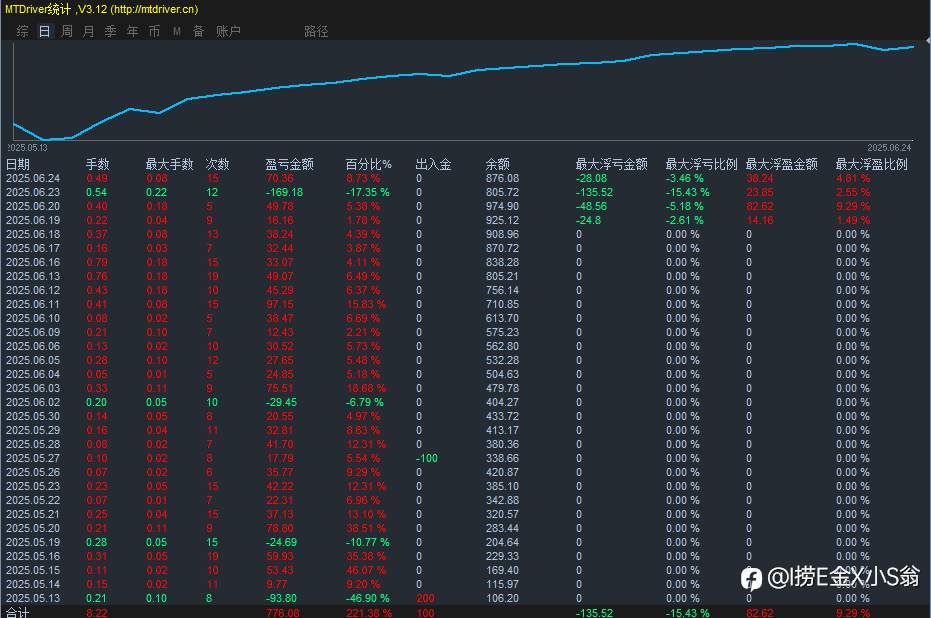Viewport: 931px width, 618px height.
Task: Open the 季 quarterly tab
Action: 110,31
